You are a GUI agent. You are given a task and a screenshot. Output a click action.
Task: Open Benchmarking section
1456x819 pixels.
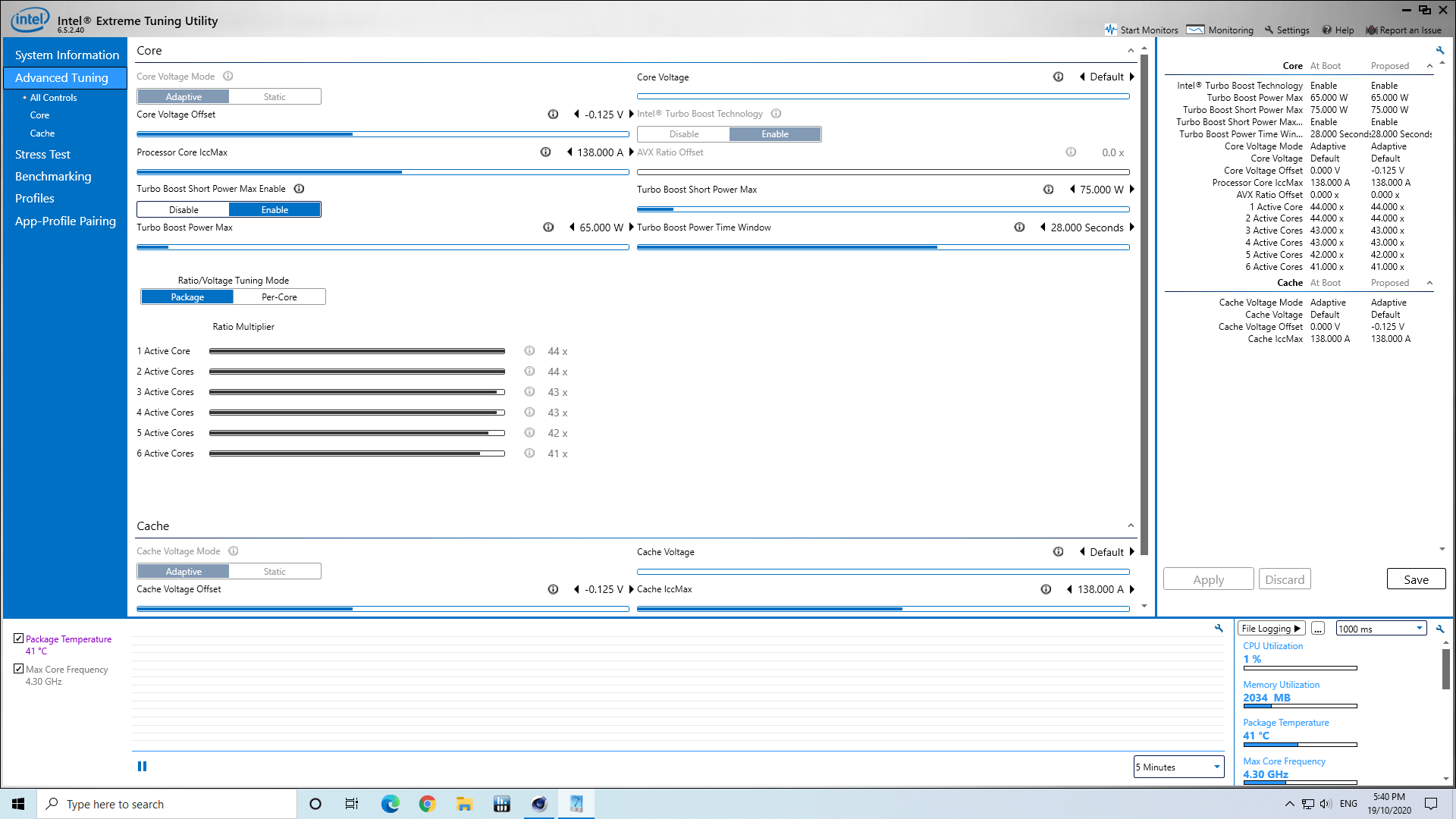coord(53,177)
